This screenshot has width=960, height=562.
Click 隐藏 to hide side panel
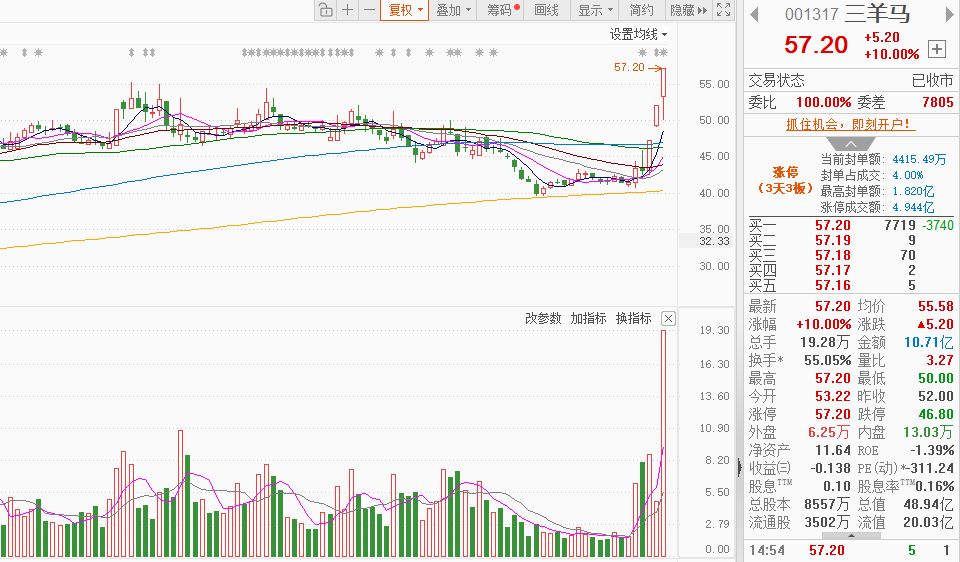coord(688,10)
